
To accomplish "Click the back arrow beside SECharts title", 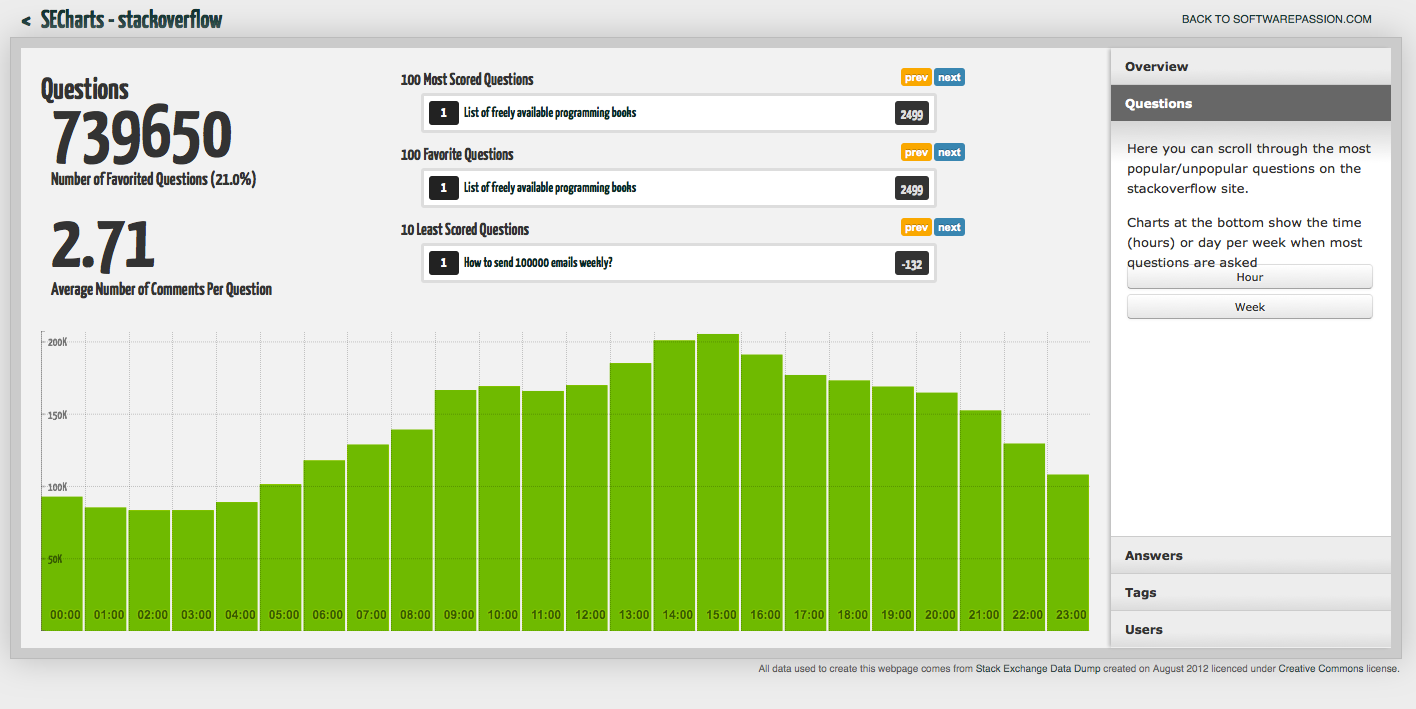I will coord(26,20).
